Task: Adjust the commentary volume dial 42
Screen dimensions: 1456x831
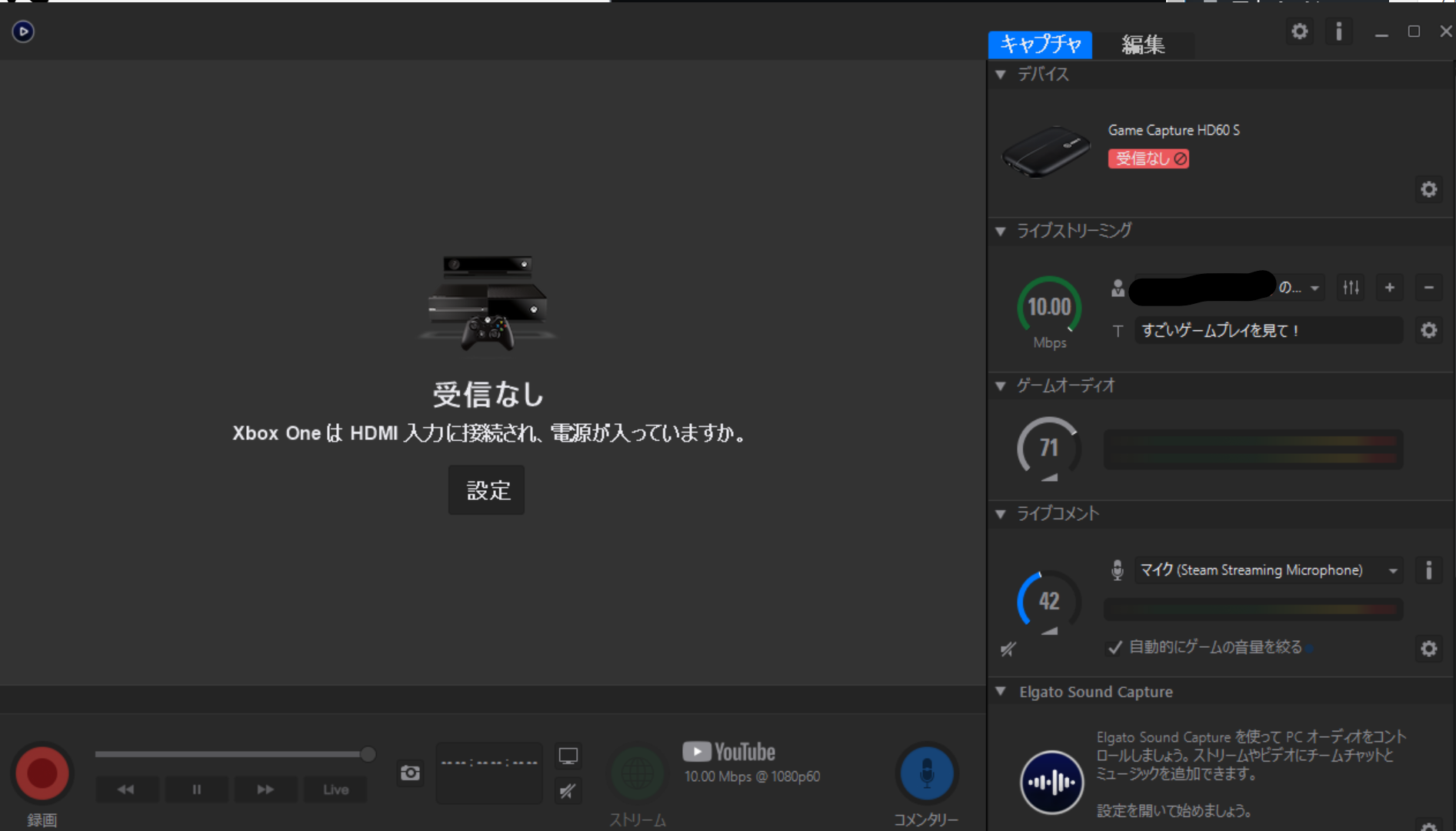Action: point(1049,602)
